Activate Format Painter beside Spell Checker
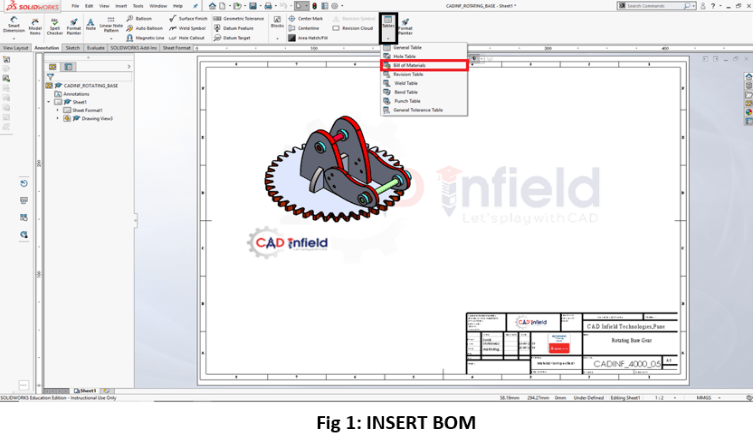 pyautogui.click(x=73, y=26)
